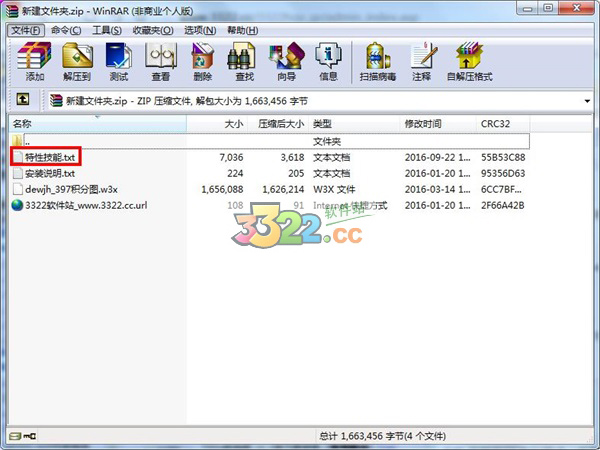The image size is (600, 450).
Task: Select file name 安装说明.txt
Action: pos(50,173)
